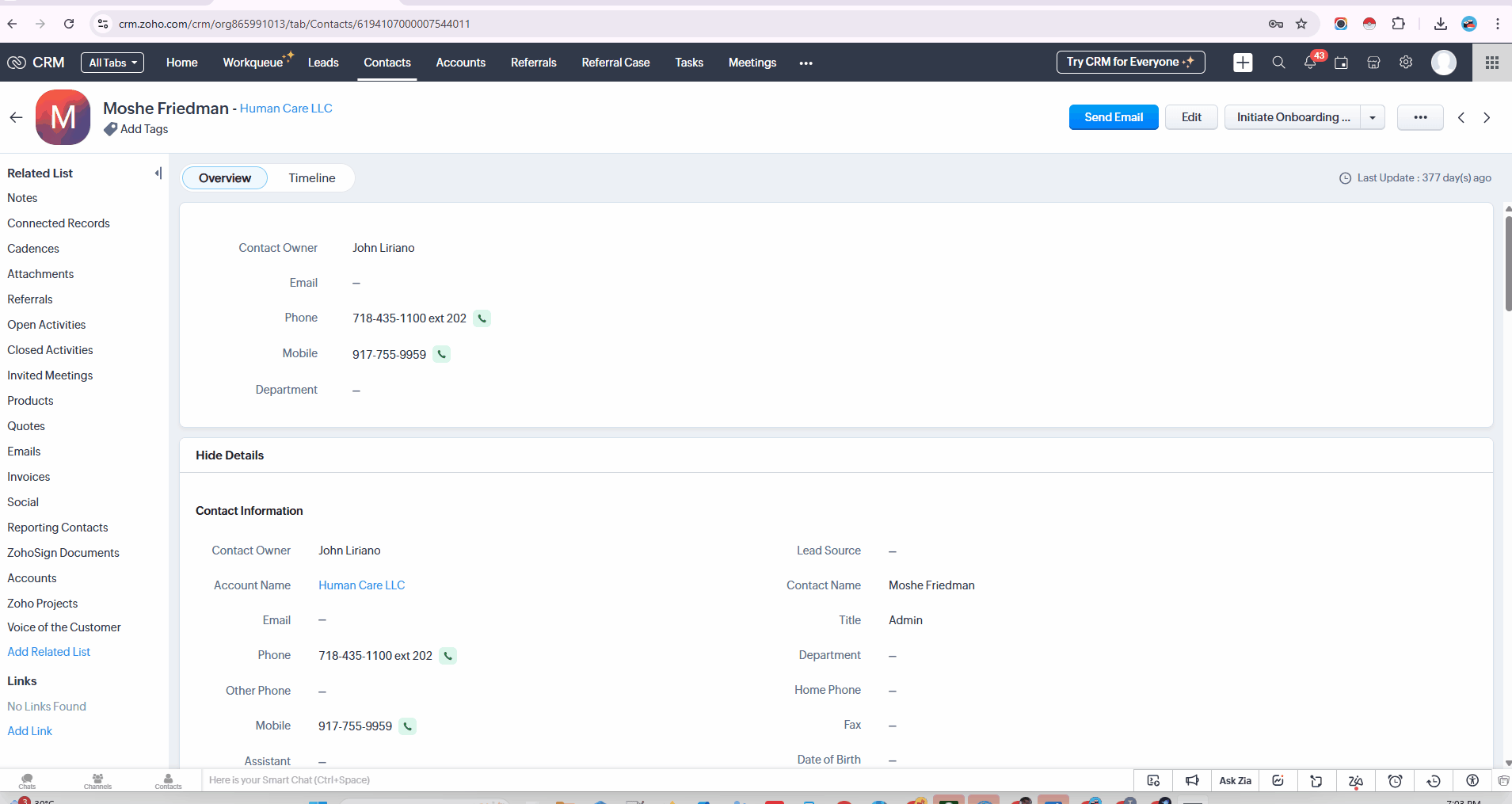Image resolution: width=1512 pixels, height=804 pixels.
Task: Open the CRM search magnifier icon
Action: pos(1278,63)
